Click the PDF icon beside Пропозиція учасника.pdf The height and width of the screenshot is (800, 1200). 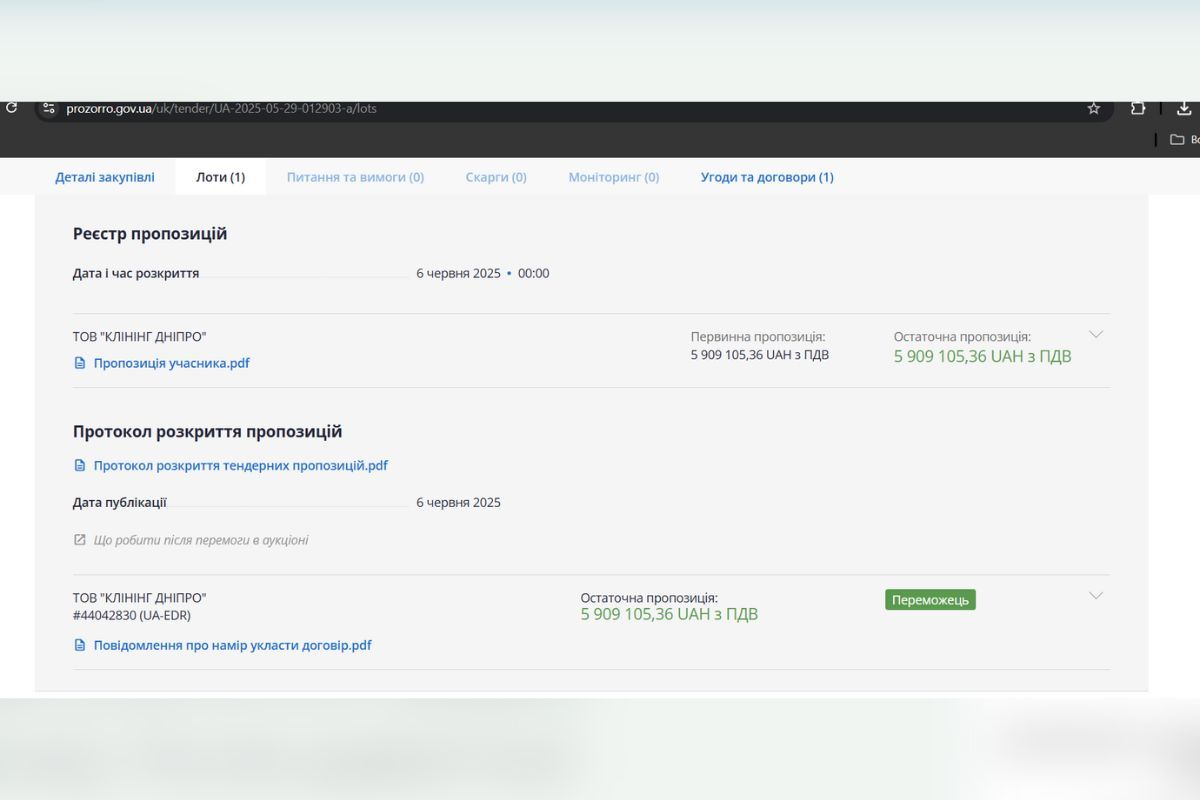tap(80, 363)
